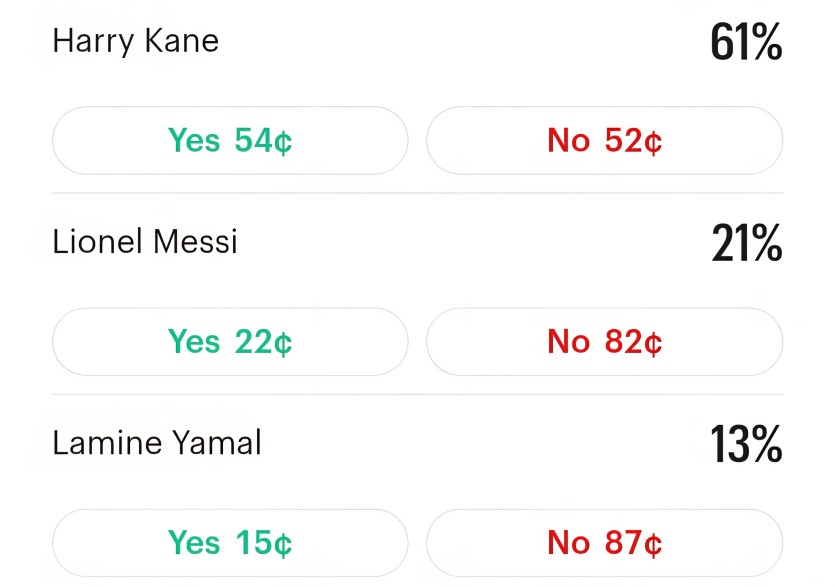This screenshot has height=587, width=835.
Task: Click the Yes 54¢ button for Harry Kane
Action: point(230,141)
